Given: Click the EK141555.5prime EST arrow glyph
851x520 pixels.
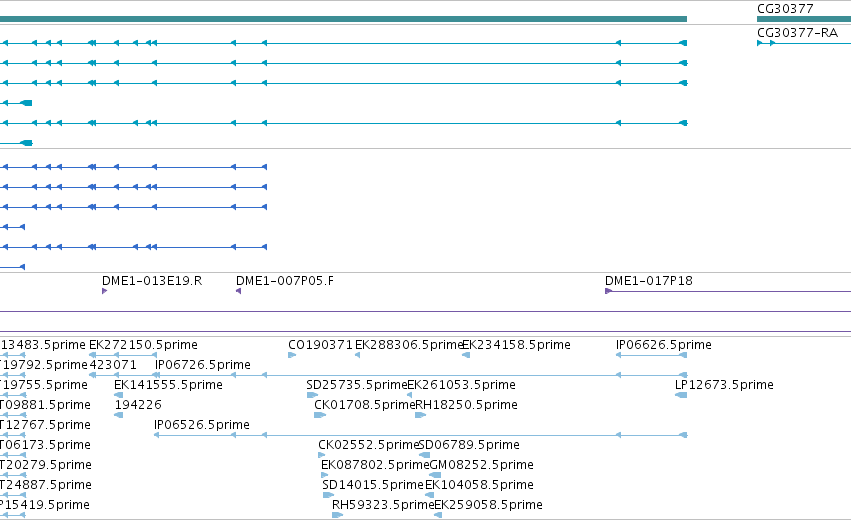Looking at the screenshot, I should click(119, 395).
